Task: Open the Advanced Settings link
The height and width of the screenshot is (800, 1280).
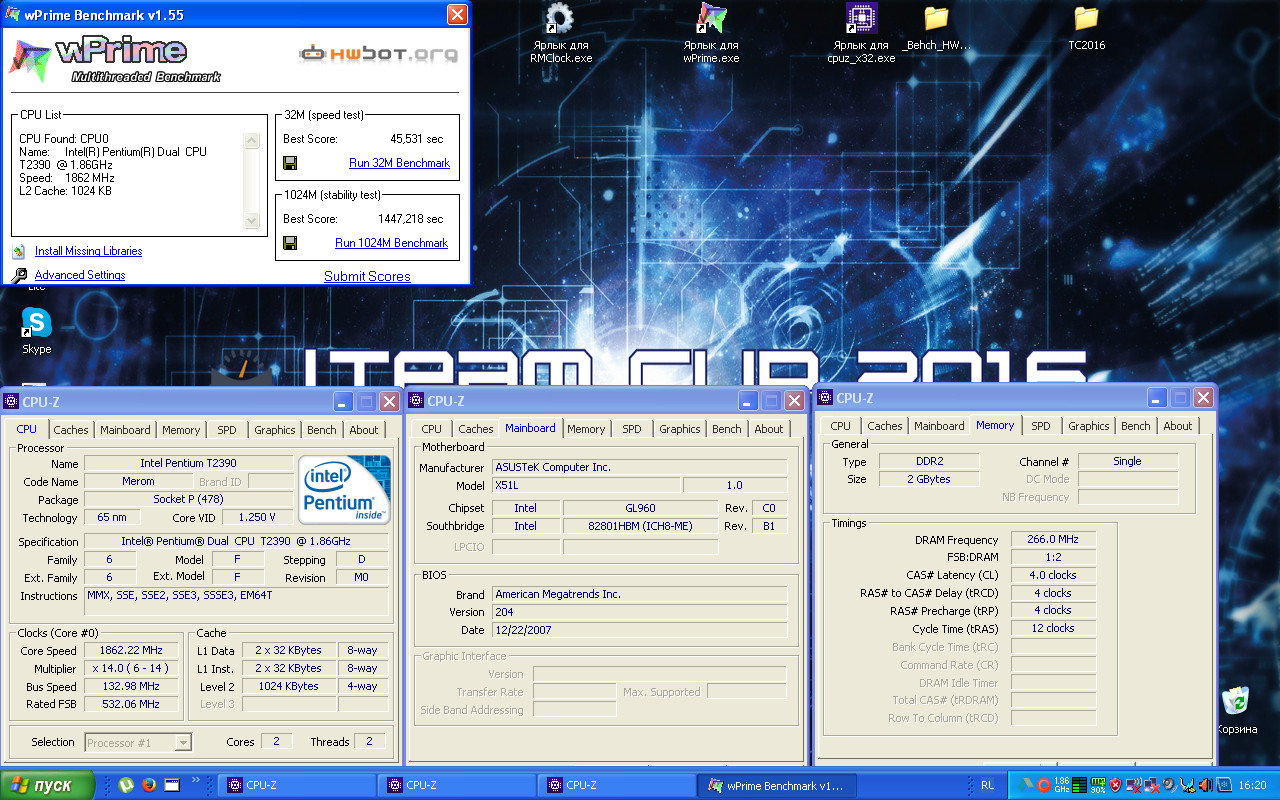Action: click(80, 275)
